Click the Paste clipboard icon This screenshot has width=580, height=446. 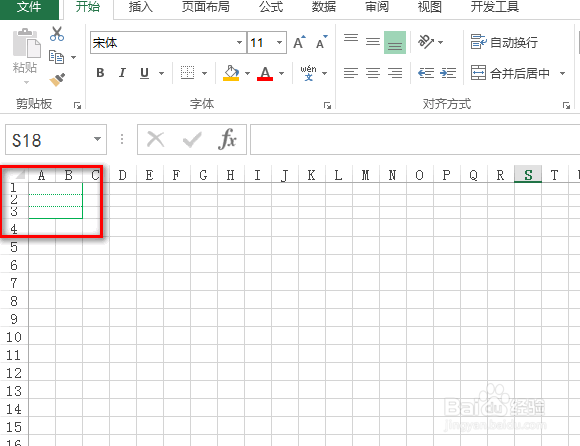[x=26, y=43]
